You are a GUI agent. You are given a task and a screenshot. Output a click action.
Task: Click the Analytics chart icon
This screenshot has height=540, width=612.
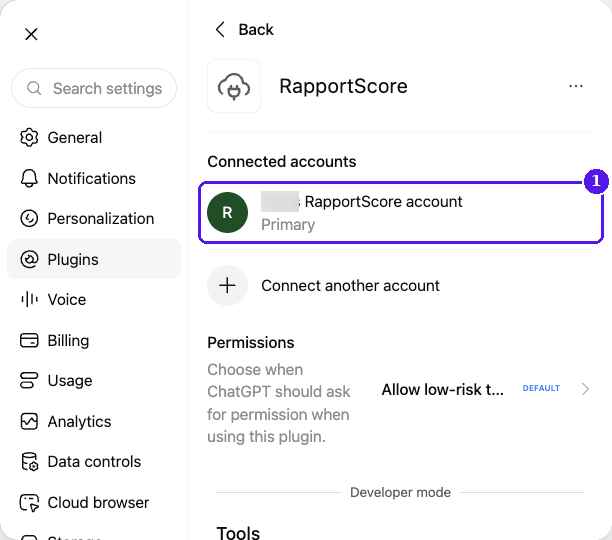click(29, 421)
